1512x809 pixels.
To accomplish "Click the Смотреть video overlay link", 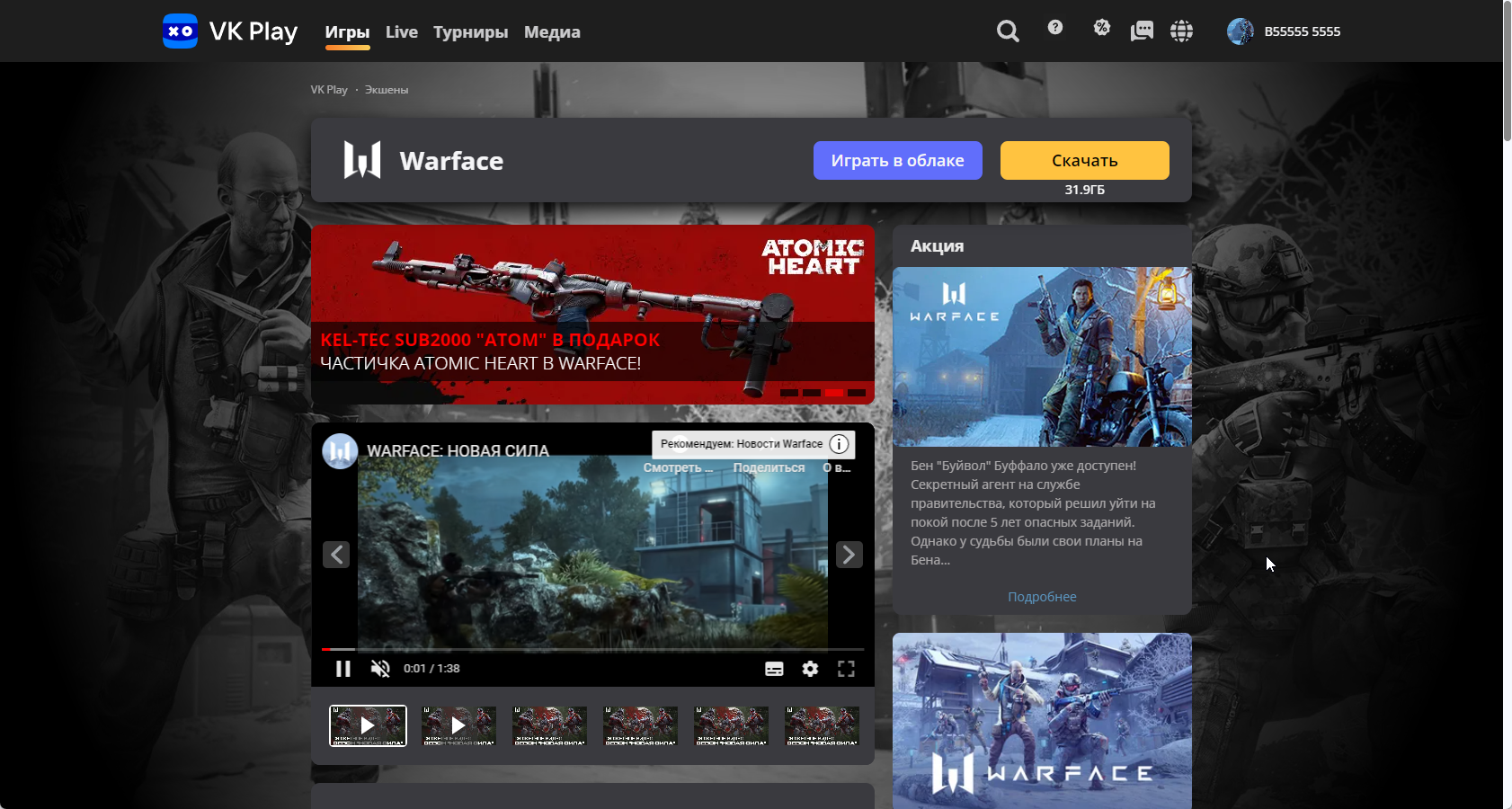I will 678,467.
